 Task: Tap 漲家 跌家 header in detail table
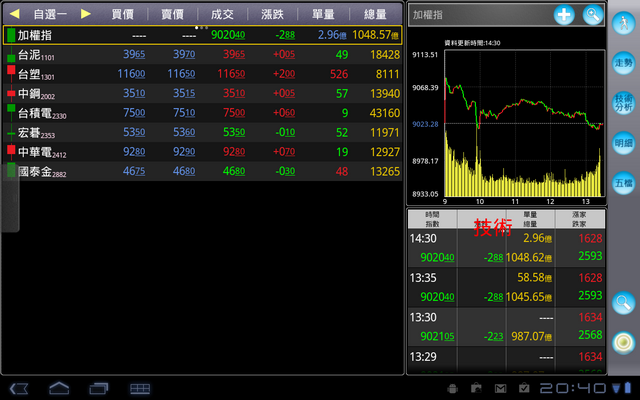(580, 219)
